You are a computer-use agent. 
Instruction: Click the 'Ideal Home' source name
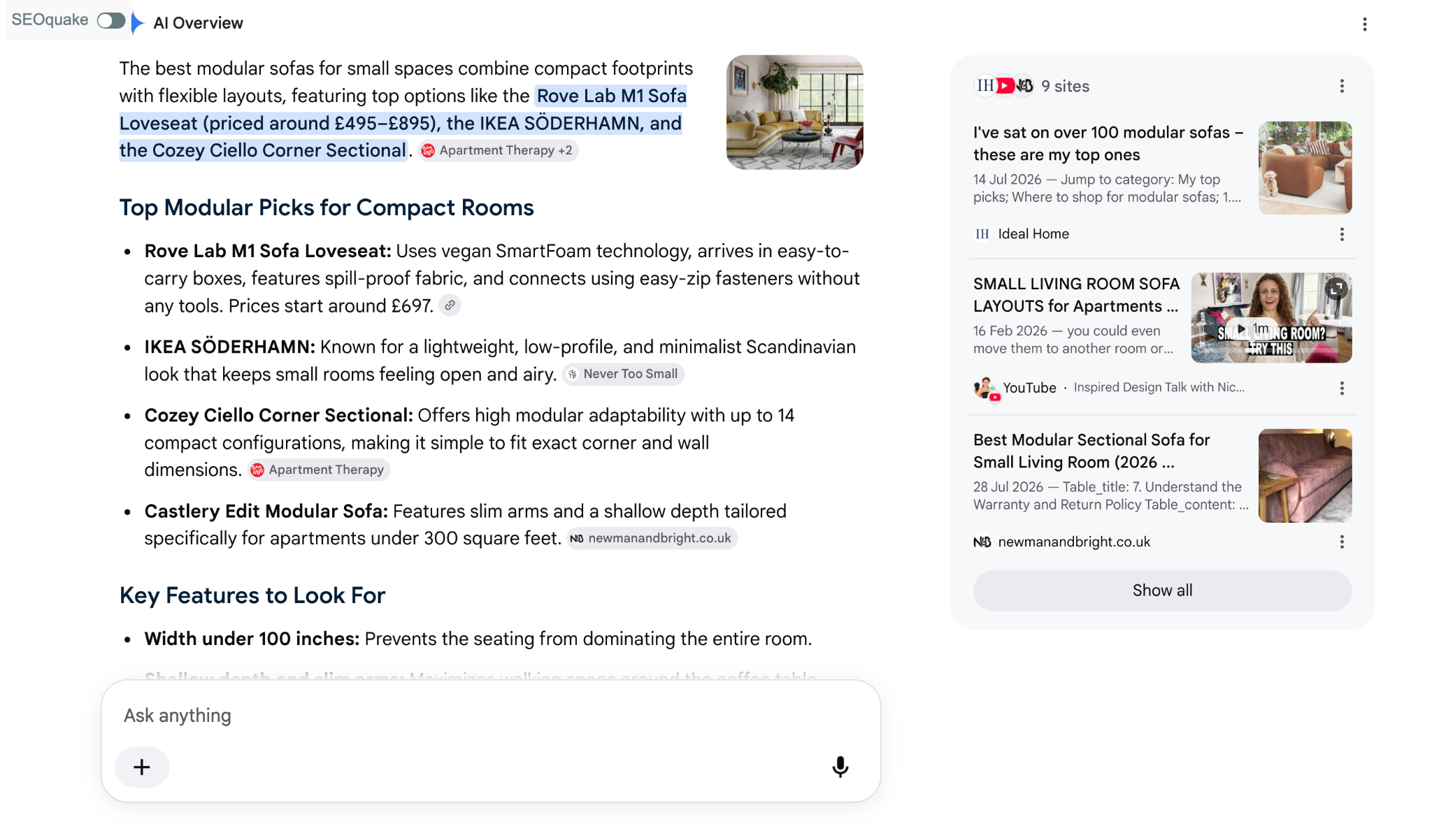[x=1033, y=234]
